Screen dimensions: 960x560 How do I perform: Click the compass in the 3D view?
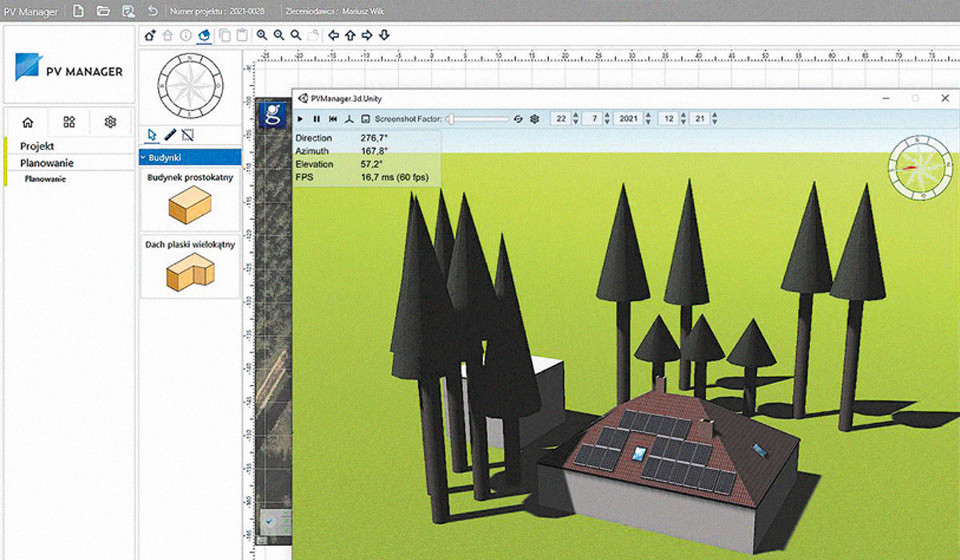(920, 168)
